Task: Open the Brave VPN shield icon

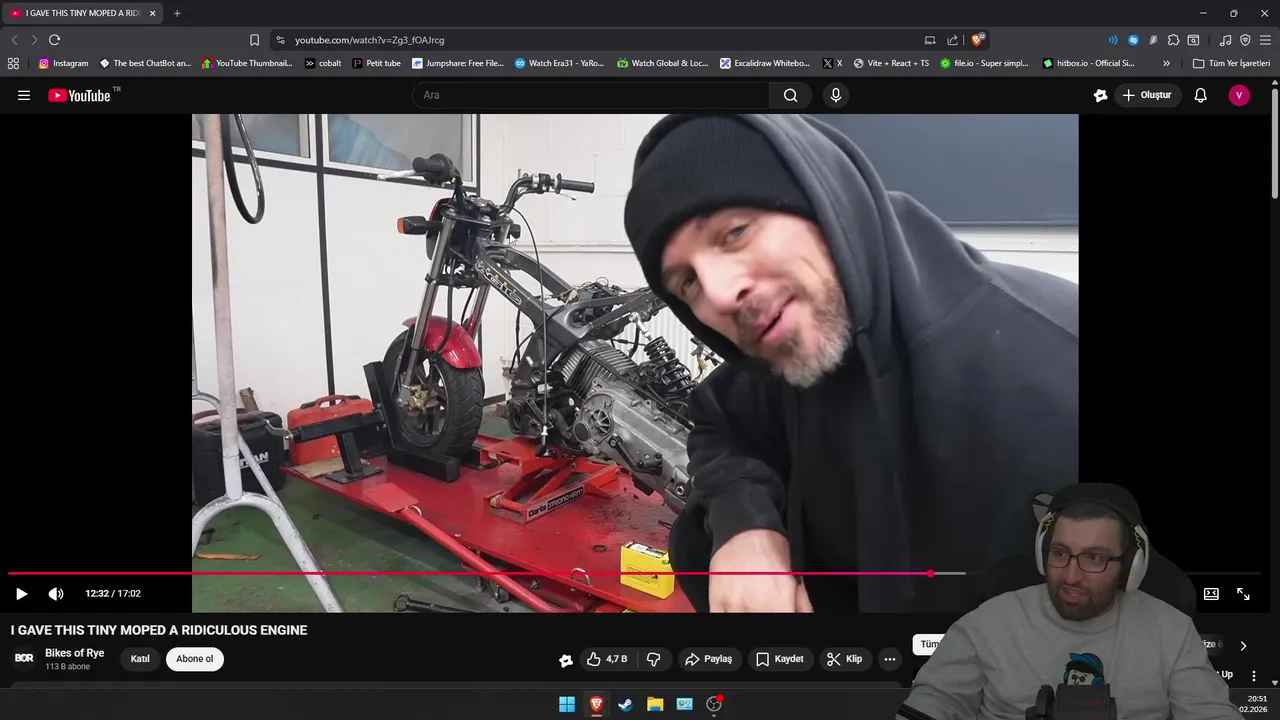Action: click(x=1245, y=40)
